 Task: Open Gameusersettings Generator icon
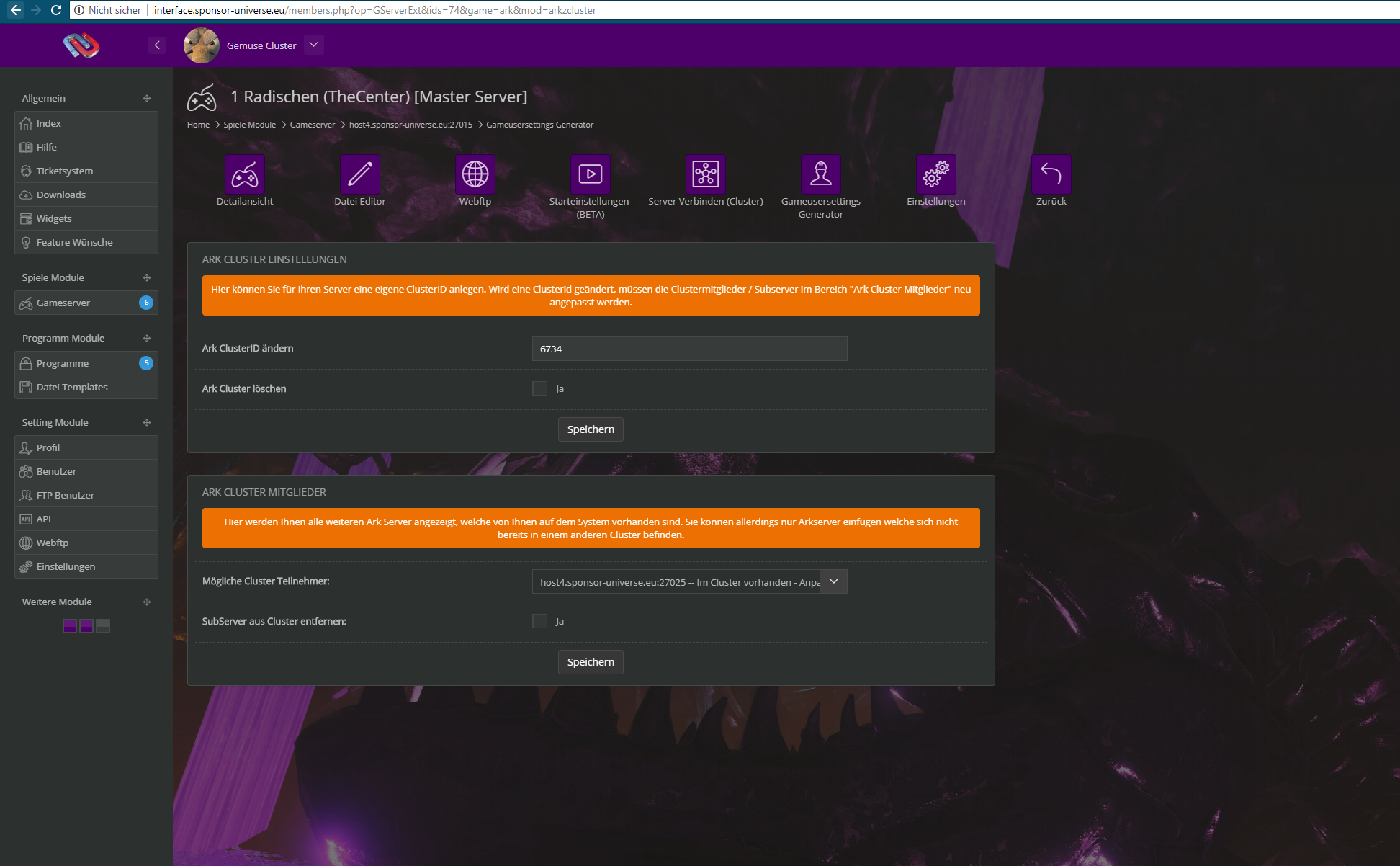(x=821, y=174)
